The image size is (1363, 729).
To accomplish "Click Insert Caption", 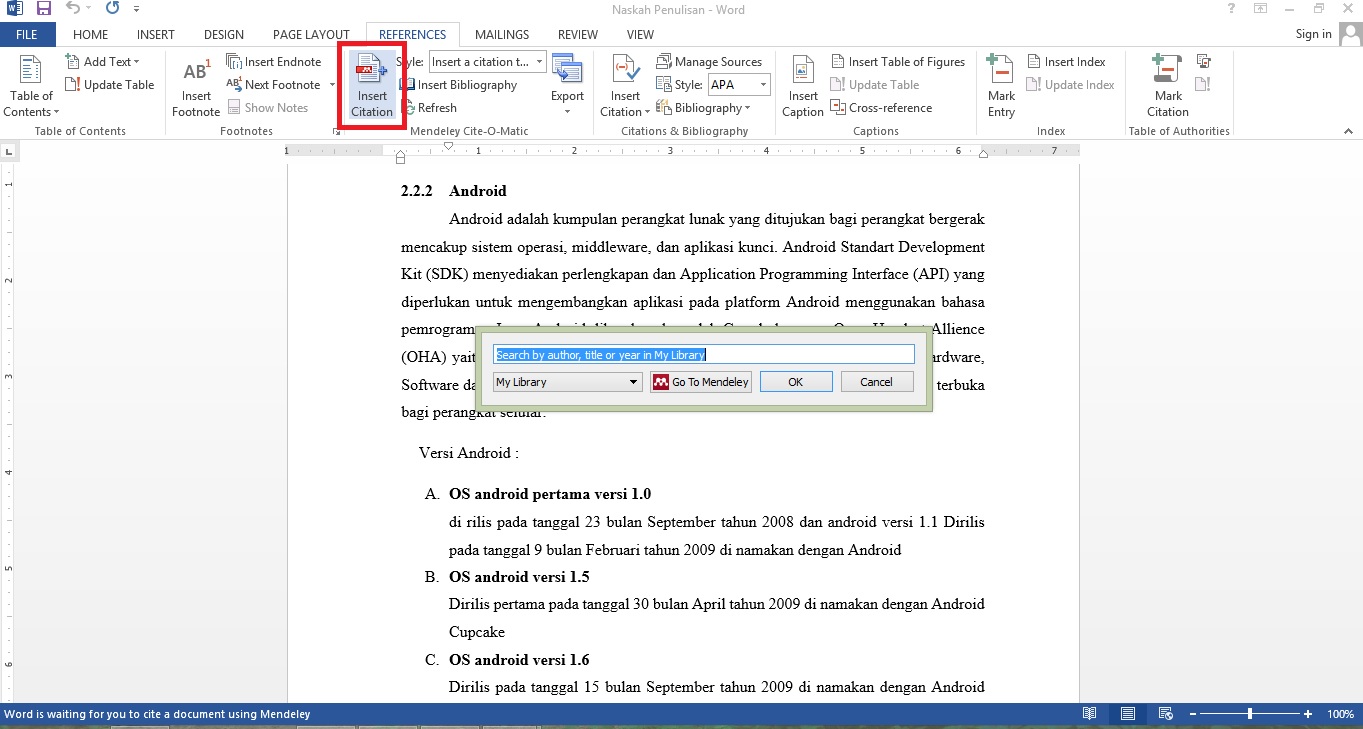I will (x=803, y=86).
